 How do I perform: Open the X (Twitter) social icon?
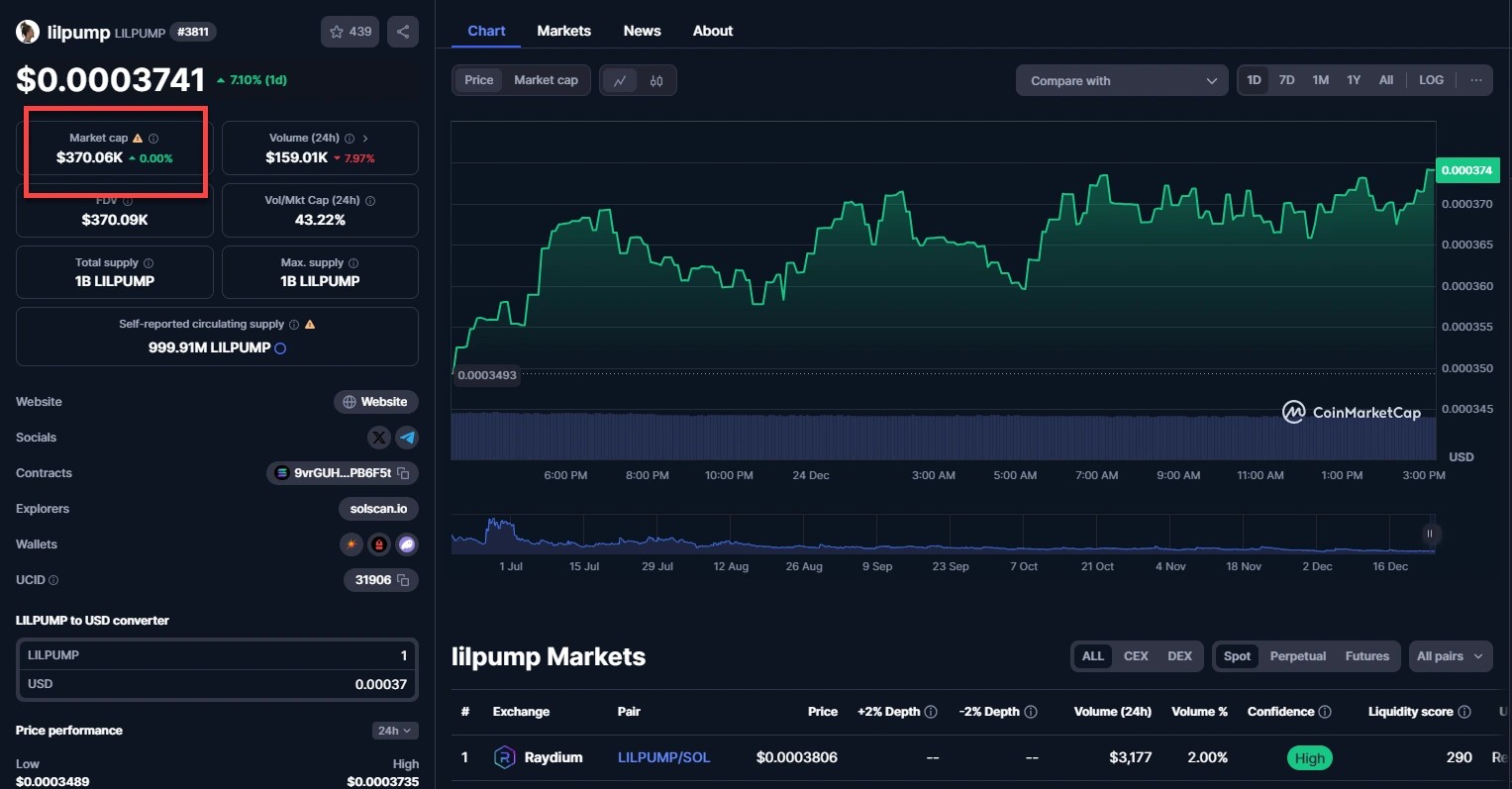pyautogui.click(x=378, y=438)
